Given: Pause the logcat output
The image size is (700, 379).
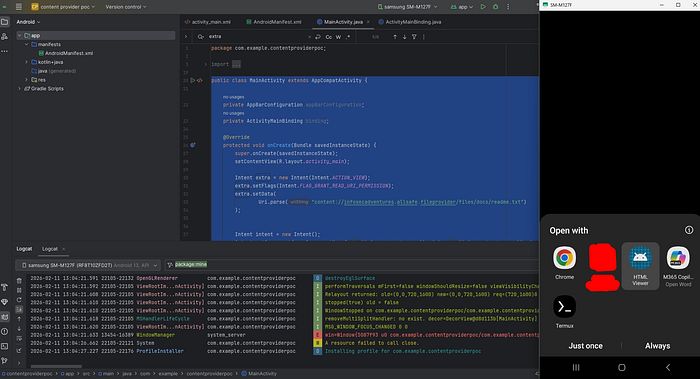Looking at the screenshot, I should [x=19, y=290].
